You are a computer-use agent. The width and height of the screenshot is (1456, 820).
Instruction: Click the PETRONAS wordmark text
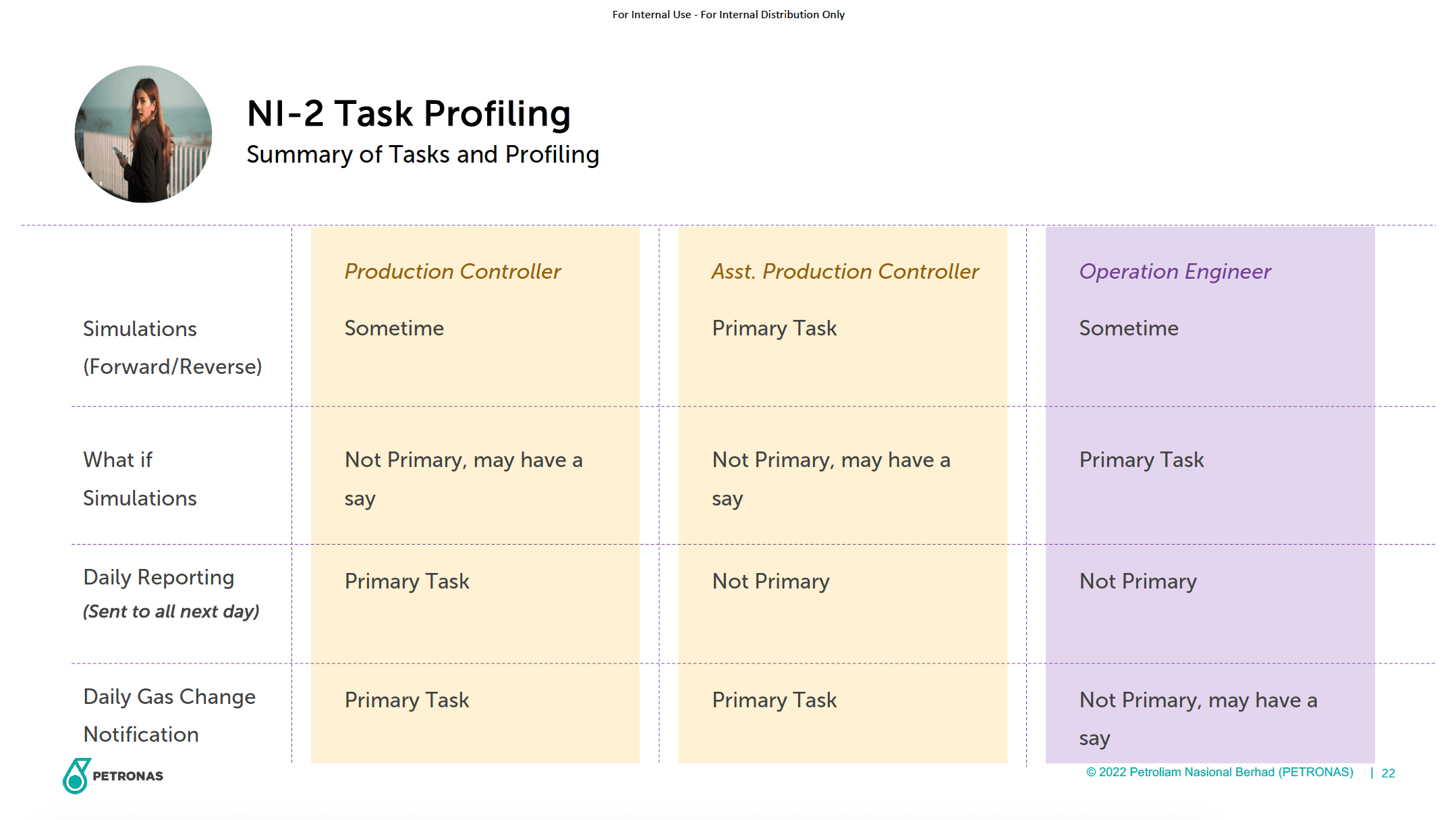point(128,776)
